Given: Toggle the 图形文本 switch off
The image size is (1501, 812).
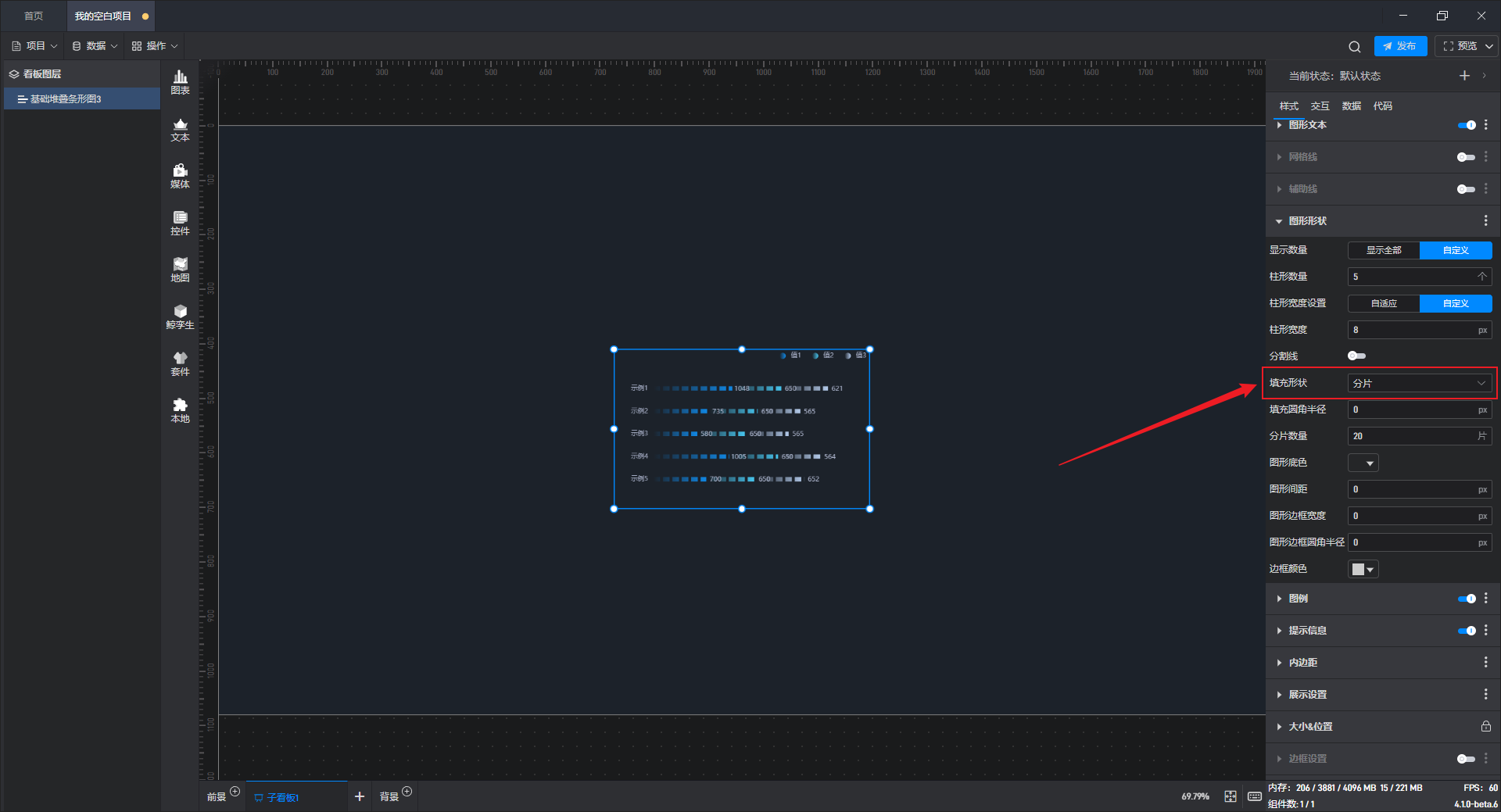Looking at the screenshot, I should tap(1467, 125).
